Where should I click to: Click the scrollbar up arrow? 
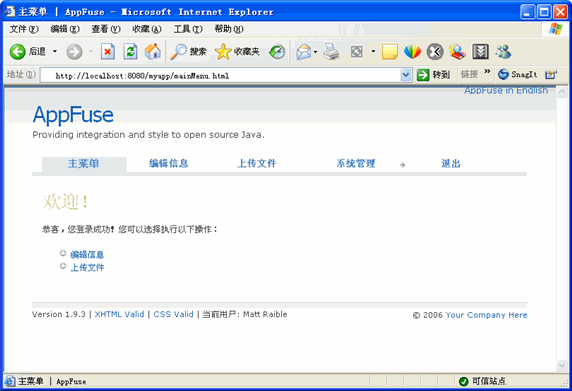point(562,92)
